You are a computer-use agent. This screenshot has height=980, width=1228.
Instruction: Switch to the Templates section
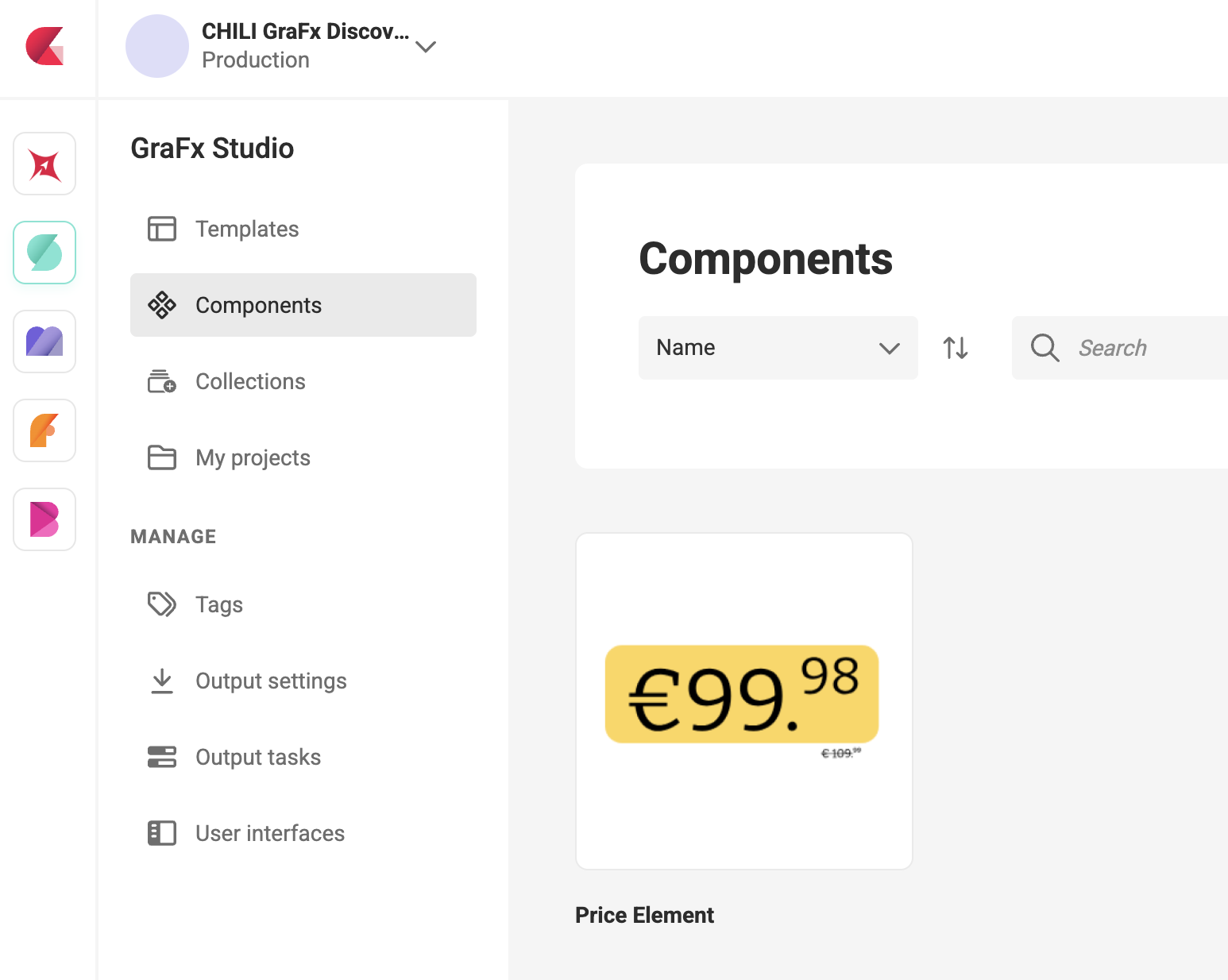[x=247, y=229]
